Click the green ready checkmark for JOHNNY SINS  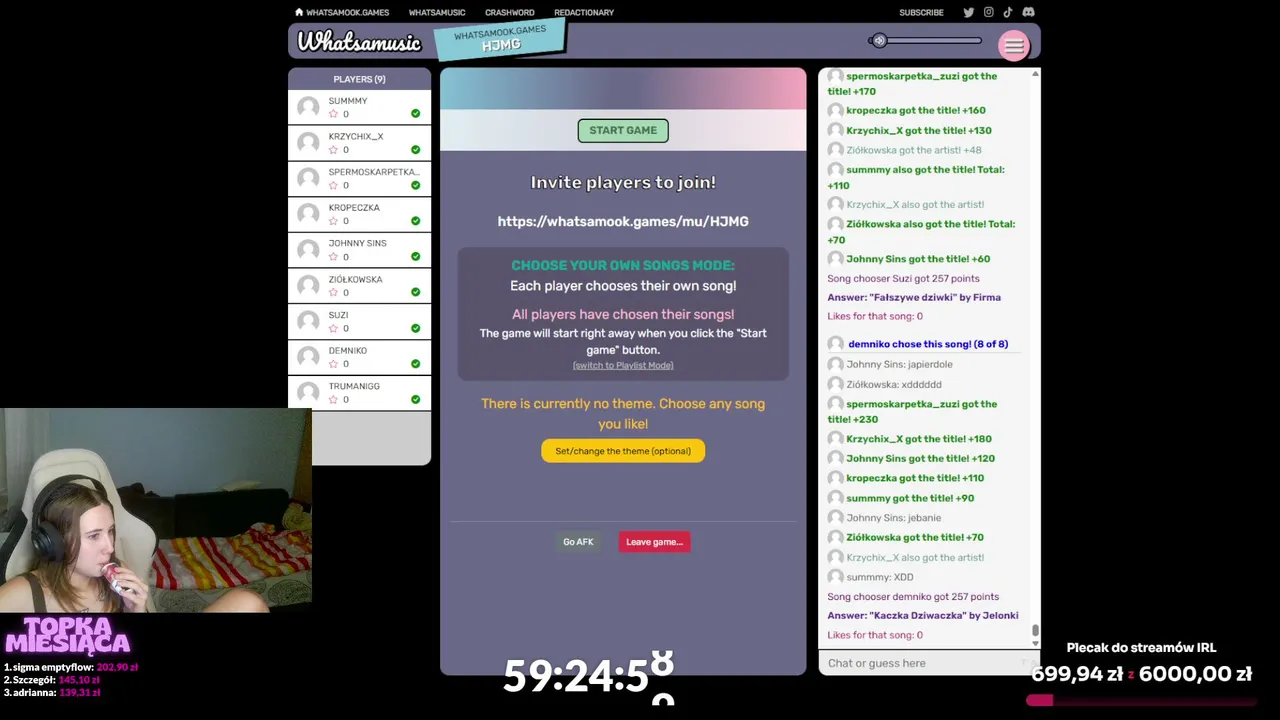415,257
